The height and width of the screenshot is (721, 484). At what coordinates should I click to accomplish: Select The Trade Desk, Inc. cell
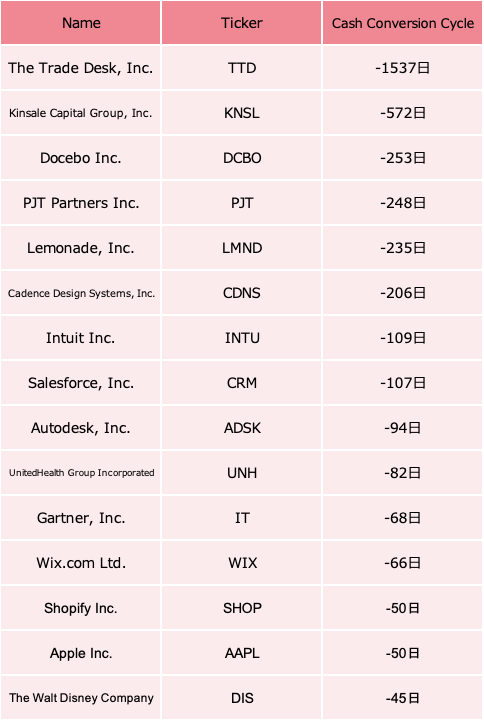click(x=80, y=68)
